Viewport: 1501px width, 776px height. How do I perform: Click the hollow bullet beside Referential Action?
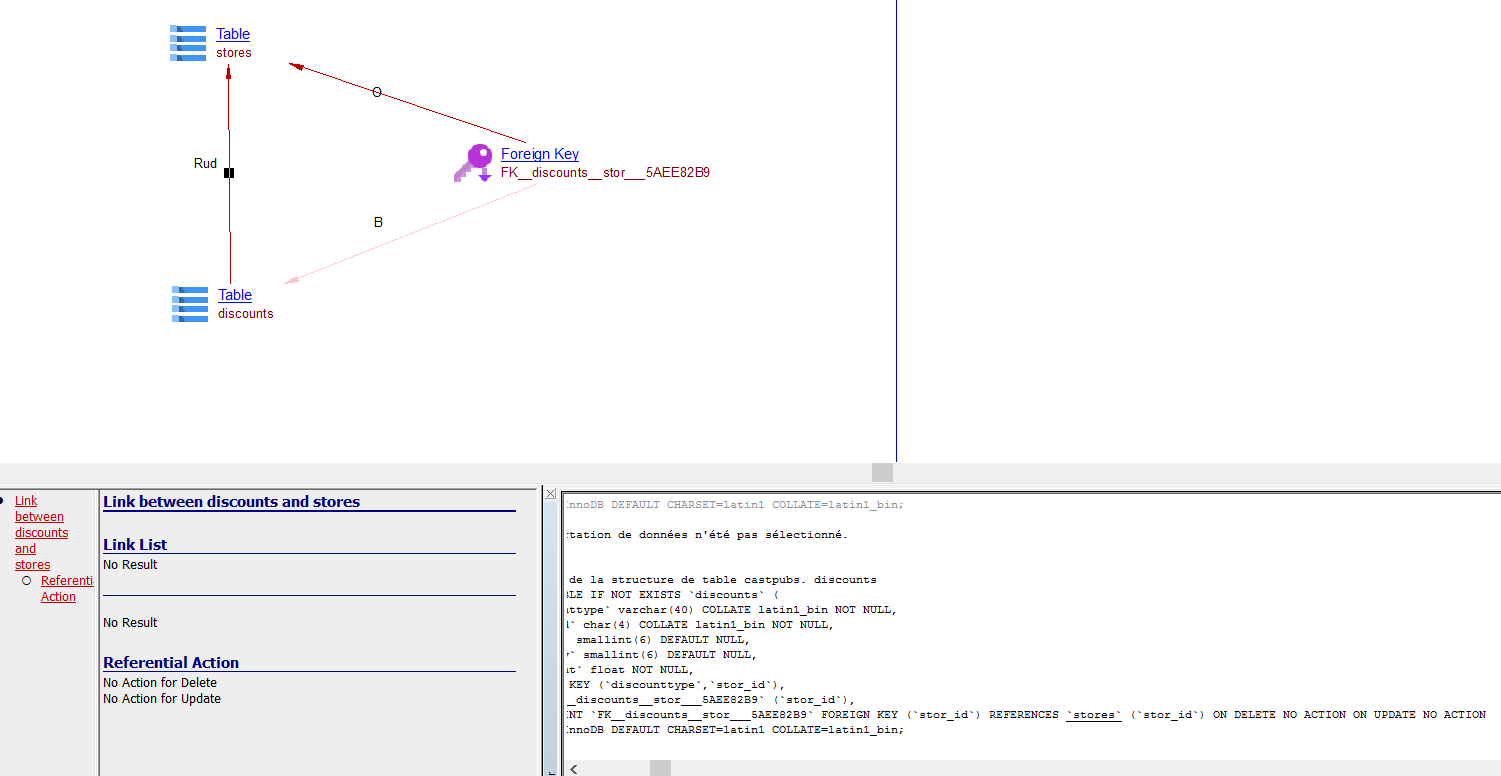coord(27,581)
